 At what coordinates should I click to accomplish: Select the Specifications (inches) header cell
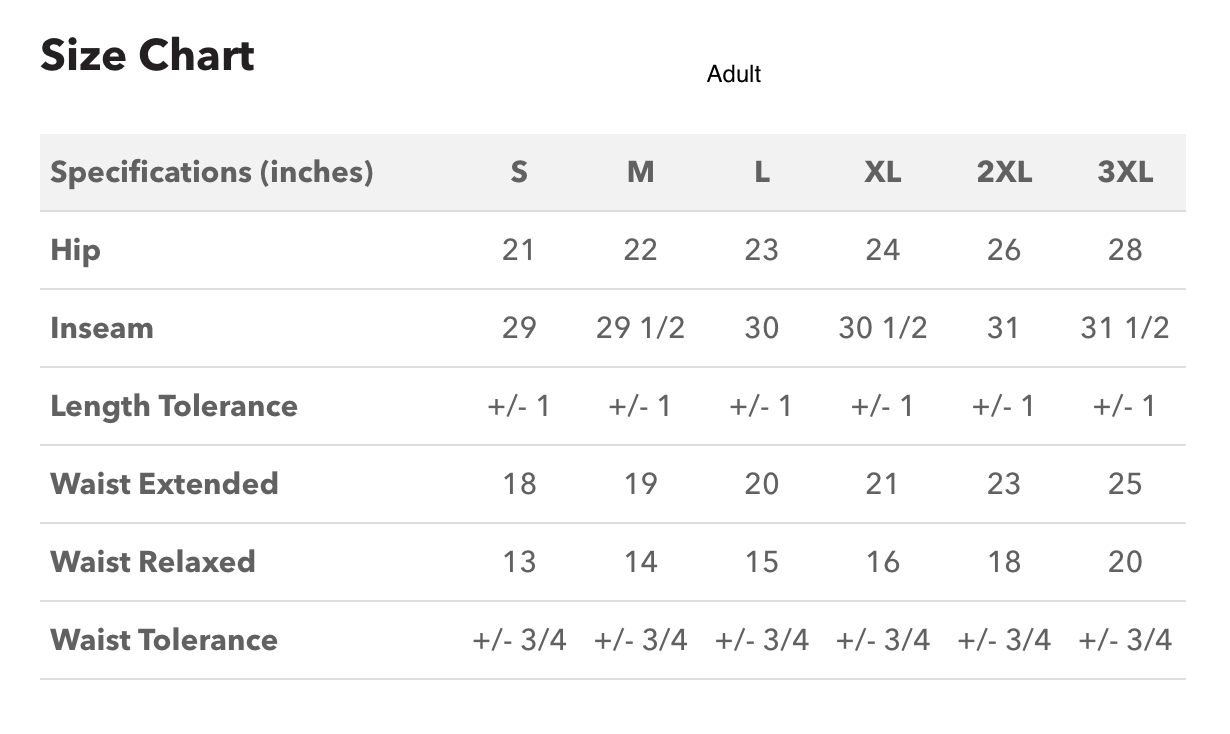point(212,172)
